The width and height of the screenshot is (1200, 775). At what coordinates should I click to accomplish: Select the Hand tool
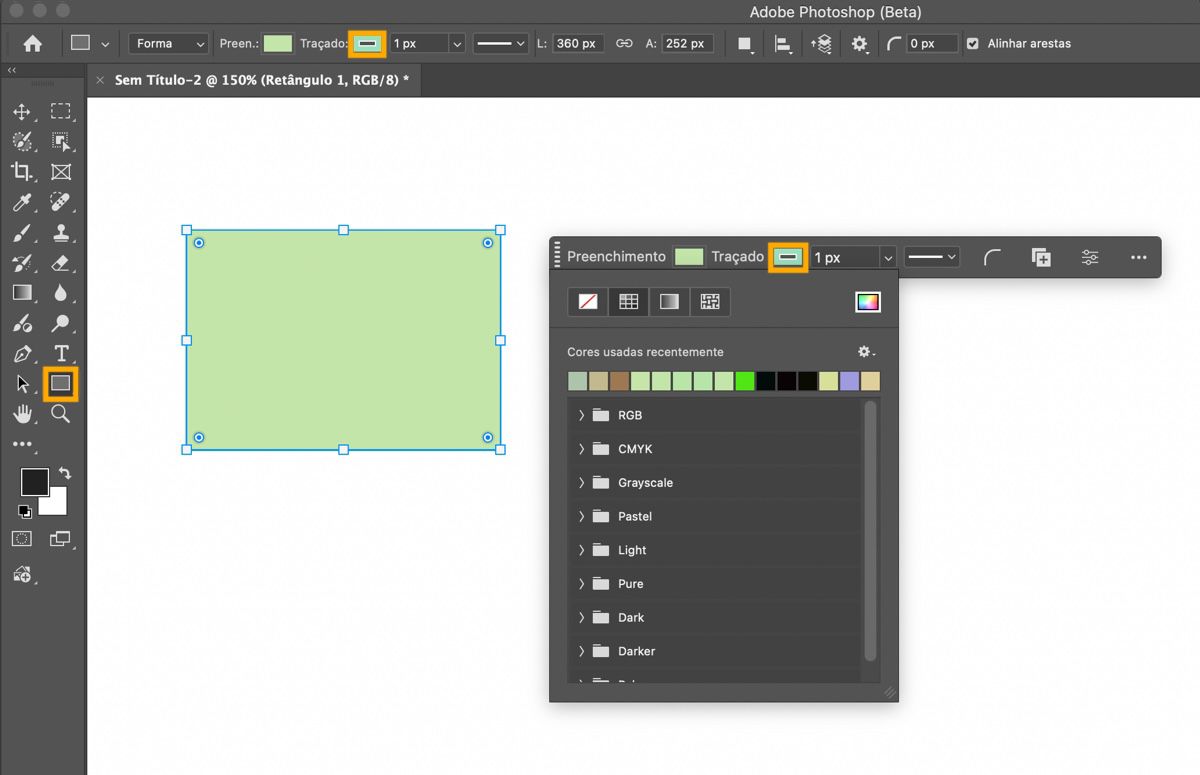pos(21,414)
